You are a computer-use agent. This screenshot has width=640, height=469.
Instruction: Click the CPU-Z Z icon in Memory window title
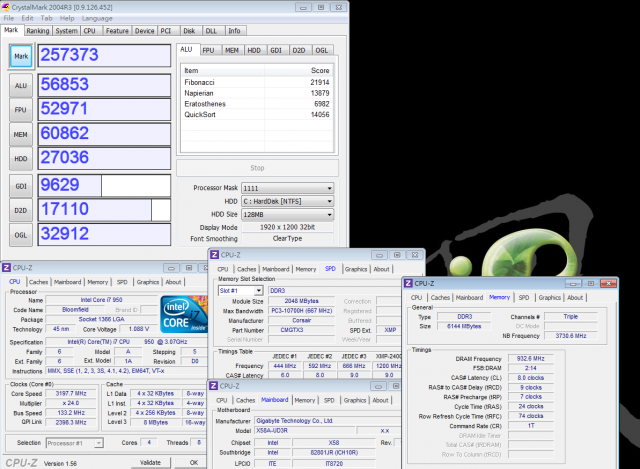click(408, 283)
